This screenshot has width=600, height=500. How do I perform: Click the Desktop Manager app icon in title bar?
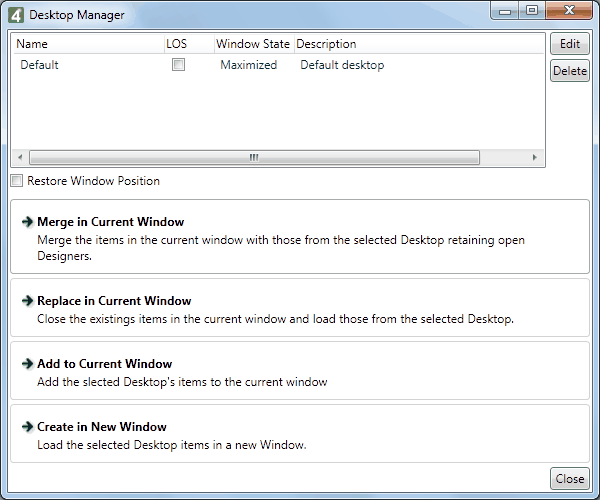(x=16, y=15)
